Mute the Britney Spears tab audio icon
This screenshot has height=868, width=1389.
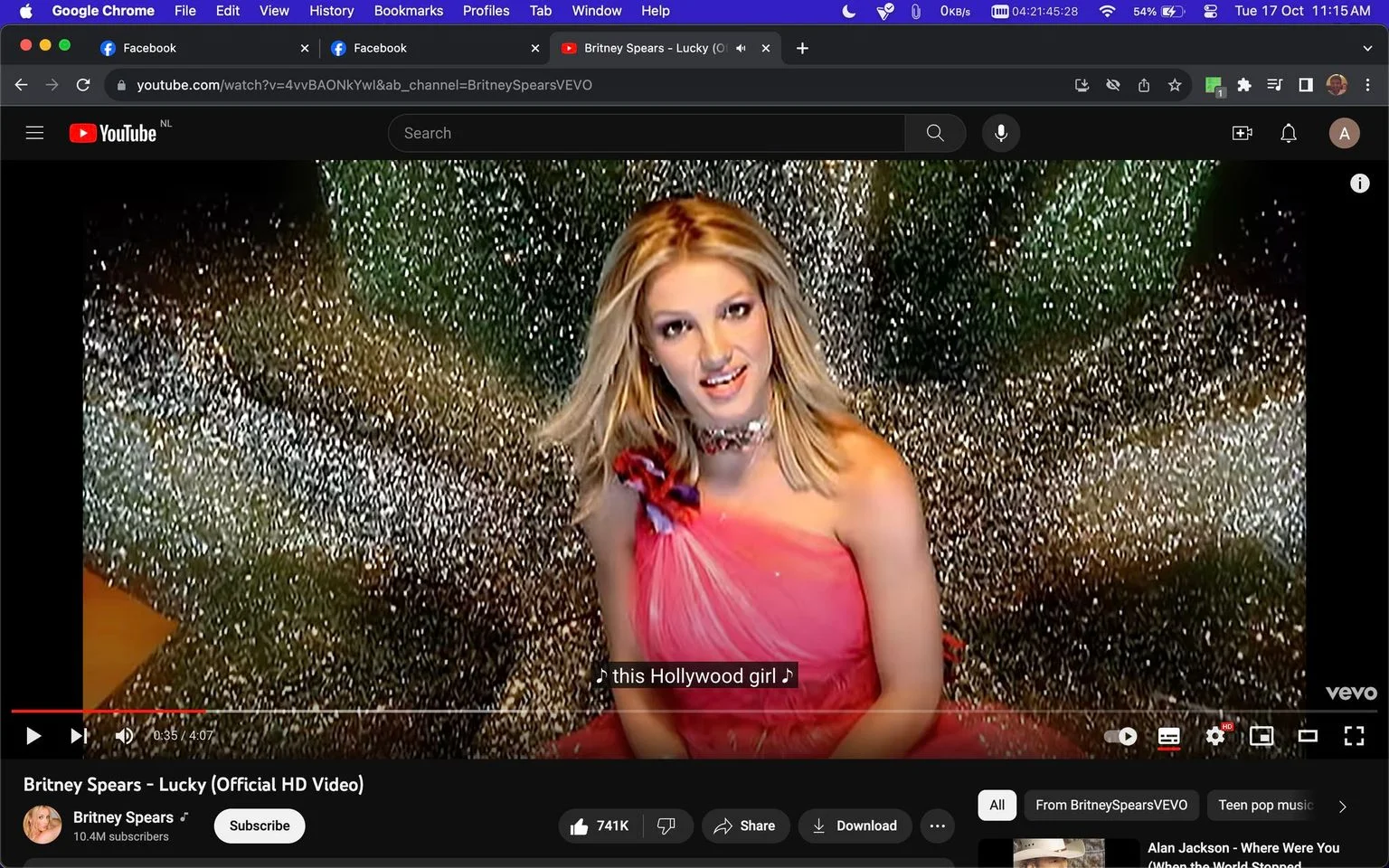[x=741, y=48]
